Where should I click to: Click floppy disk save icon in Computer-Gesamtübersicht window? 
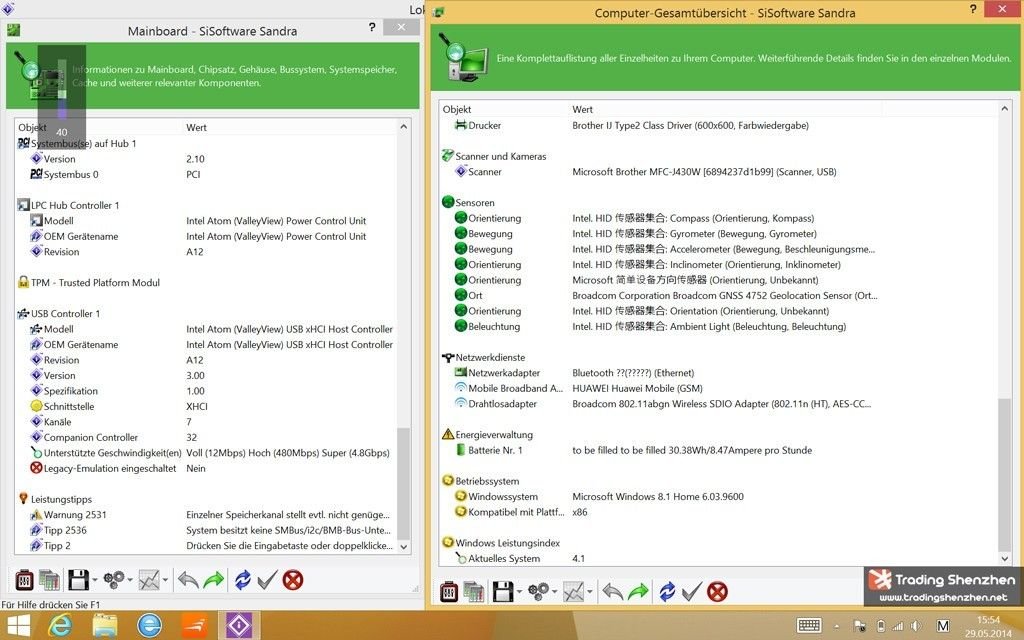point(503,592)
